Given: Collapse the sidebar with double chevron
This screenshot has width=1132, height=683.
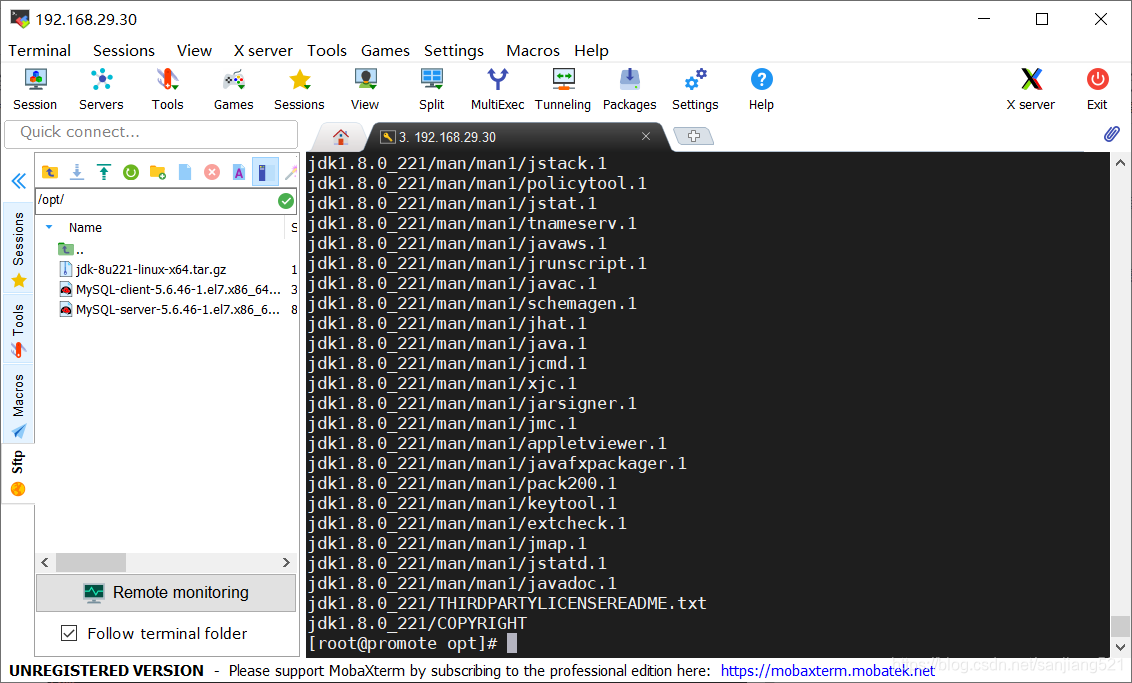Looking at the screenshot, I should (19, 180).
